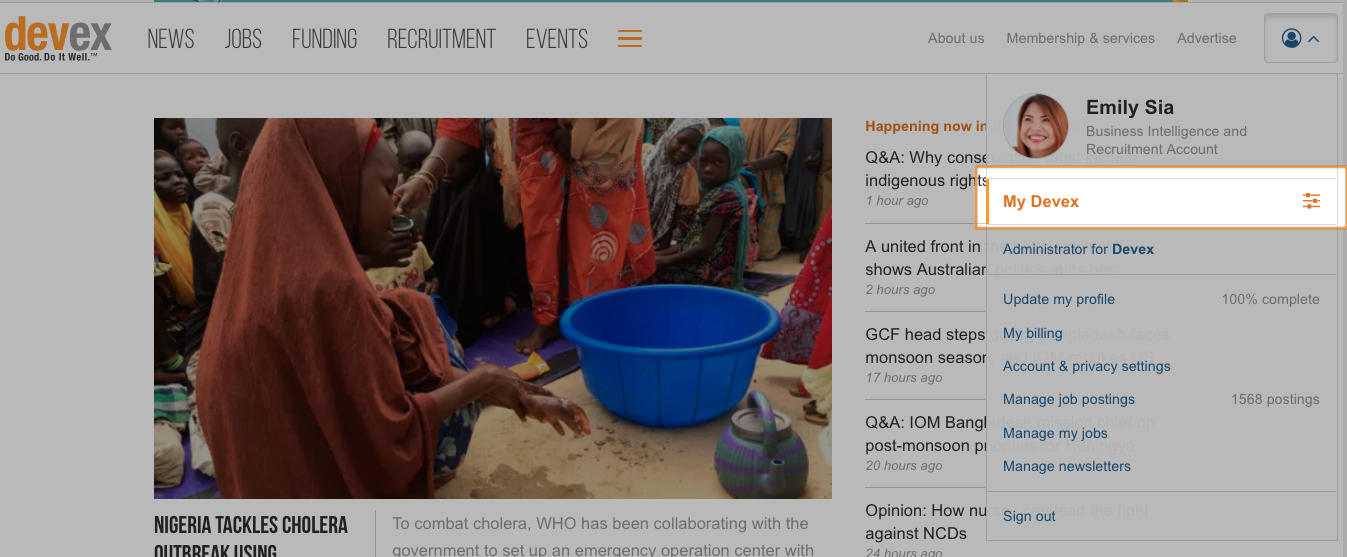
Task: Click Update my profile
Action: 1059,299
